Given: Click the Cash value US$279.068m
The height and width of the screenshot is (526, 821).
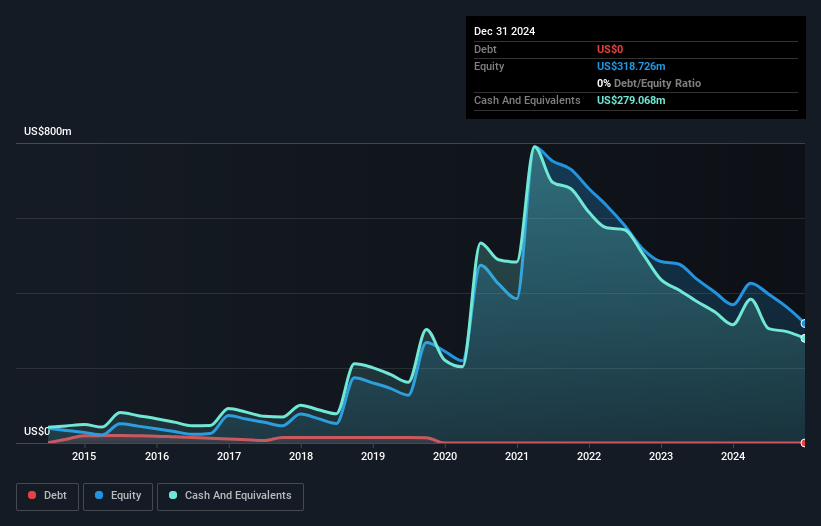Looking at the screenshot, I should [631, 100].
